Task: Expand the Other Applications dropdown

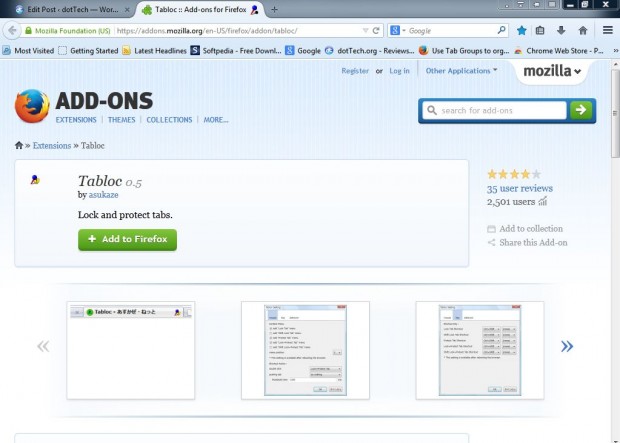Action: 461,70
